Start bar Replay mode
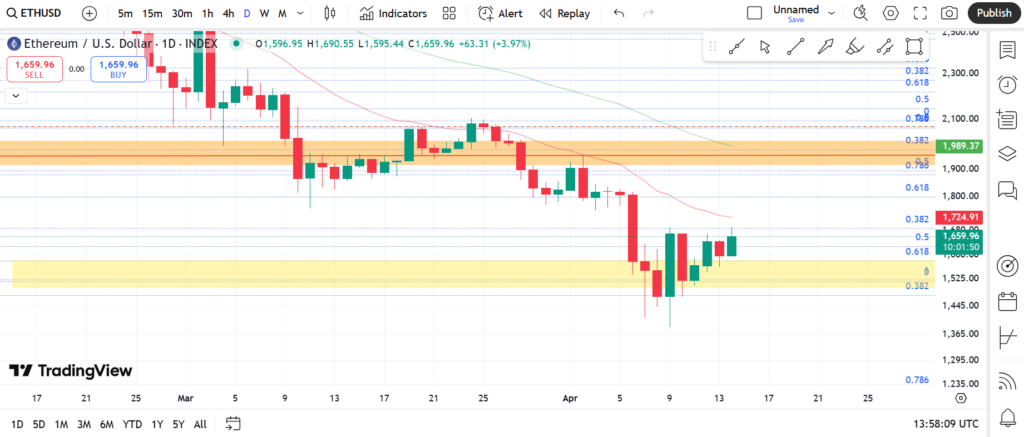1024x437 pixels. 564,13
